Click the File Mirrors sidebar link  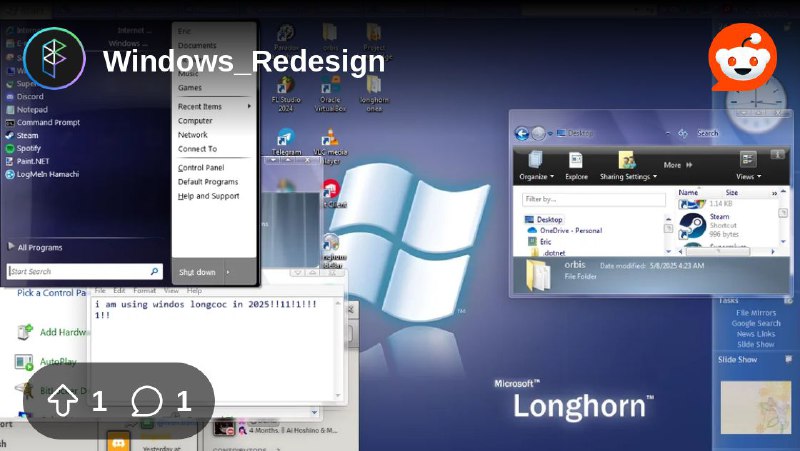[756, 313]
